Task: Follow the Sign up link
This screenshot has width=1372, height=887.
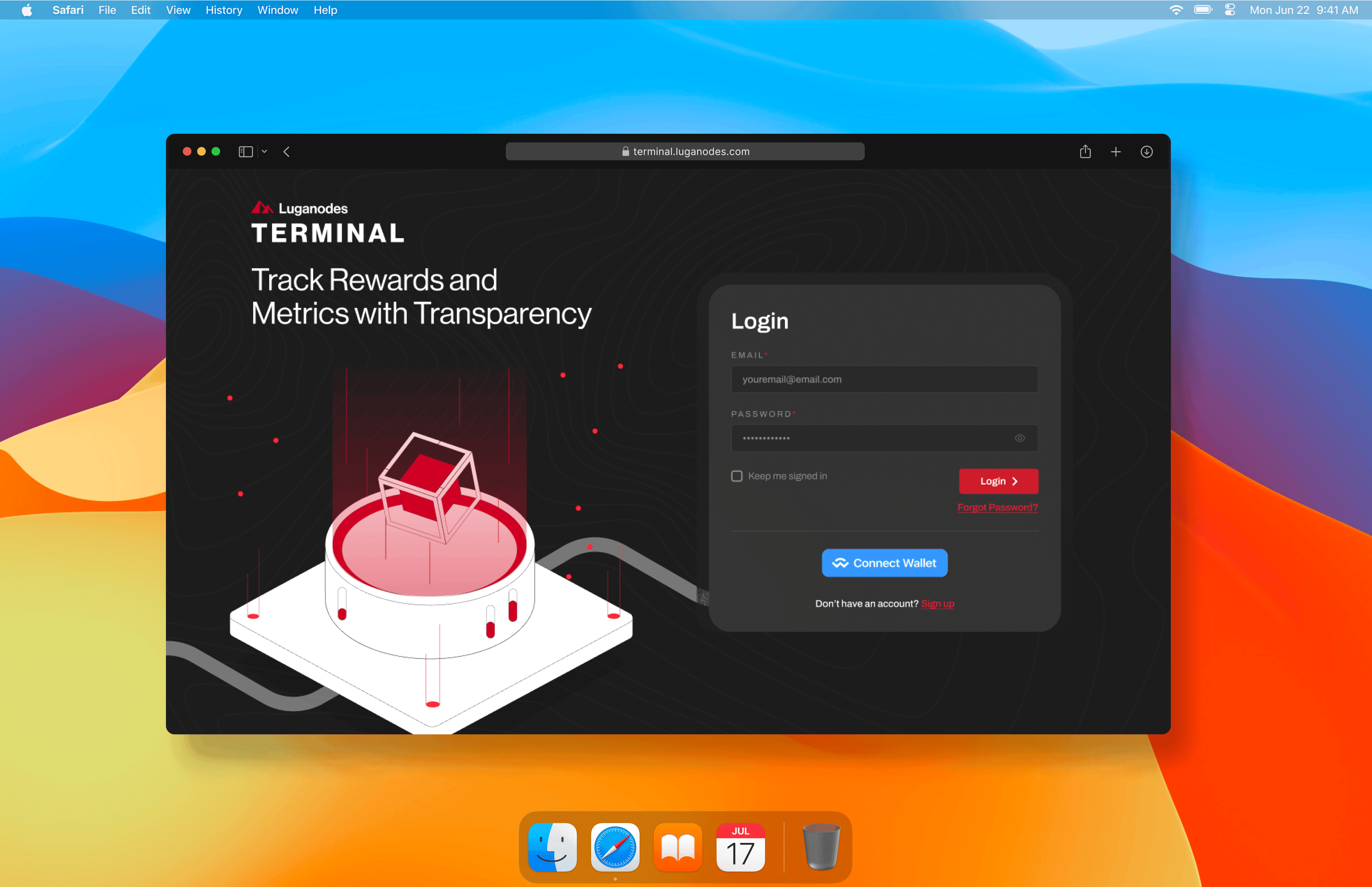Action: click(x=938, y=604)
